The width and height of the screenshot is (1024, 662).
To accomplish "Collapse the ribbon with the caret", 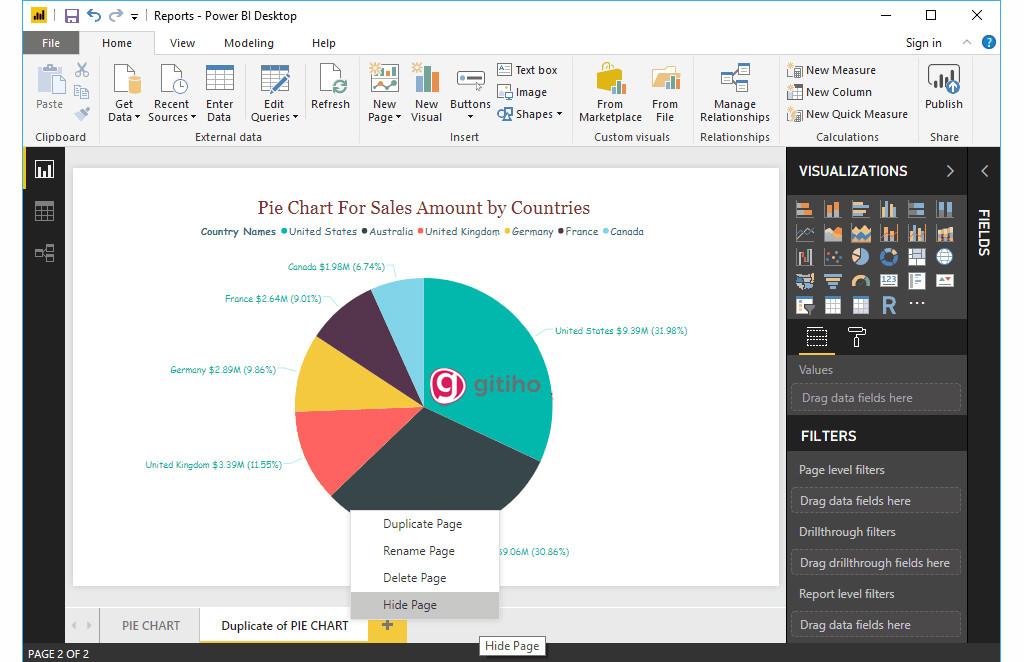I will pyautogui.click(x=967, y=42).
